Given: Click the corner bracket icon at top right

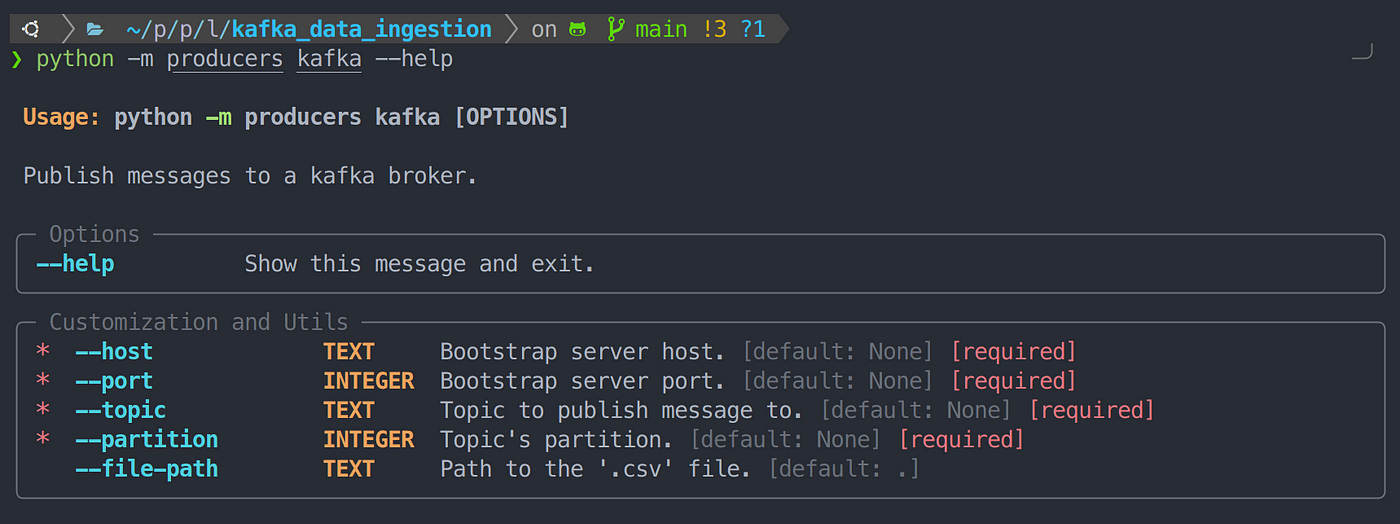Looking at the screenshot, I should coord(1362,52).
